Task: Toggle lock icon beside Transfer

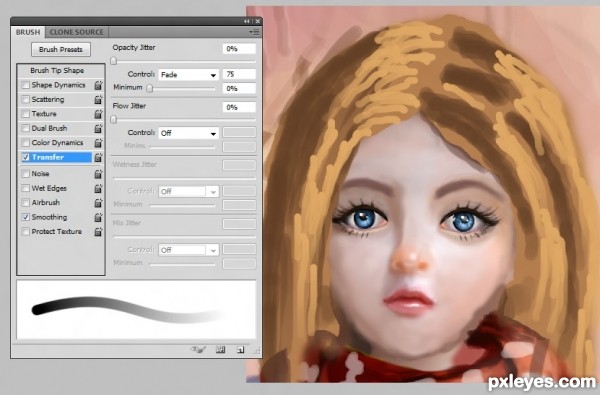Action: tap(98, 157)
